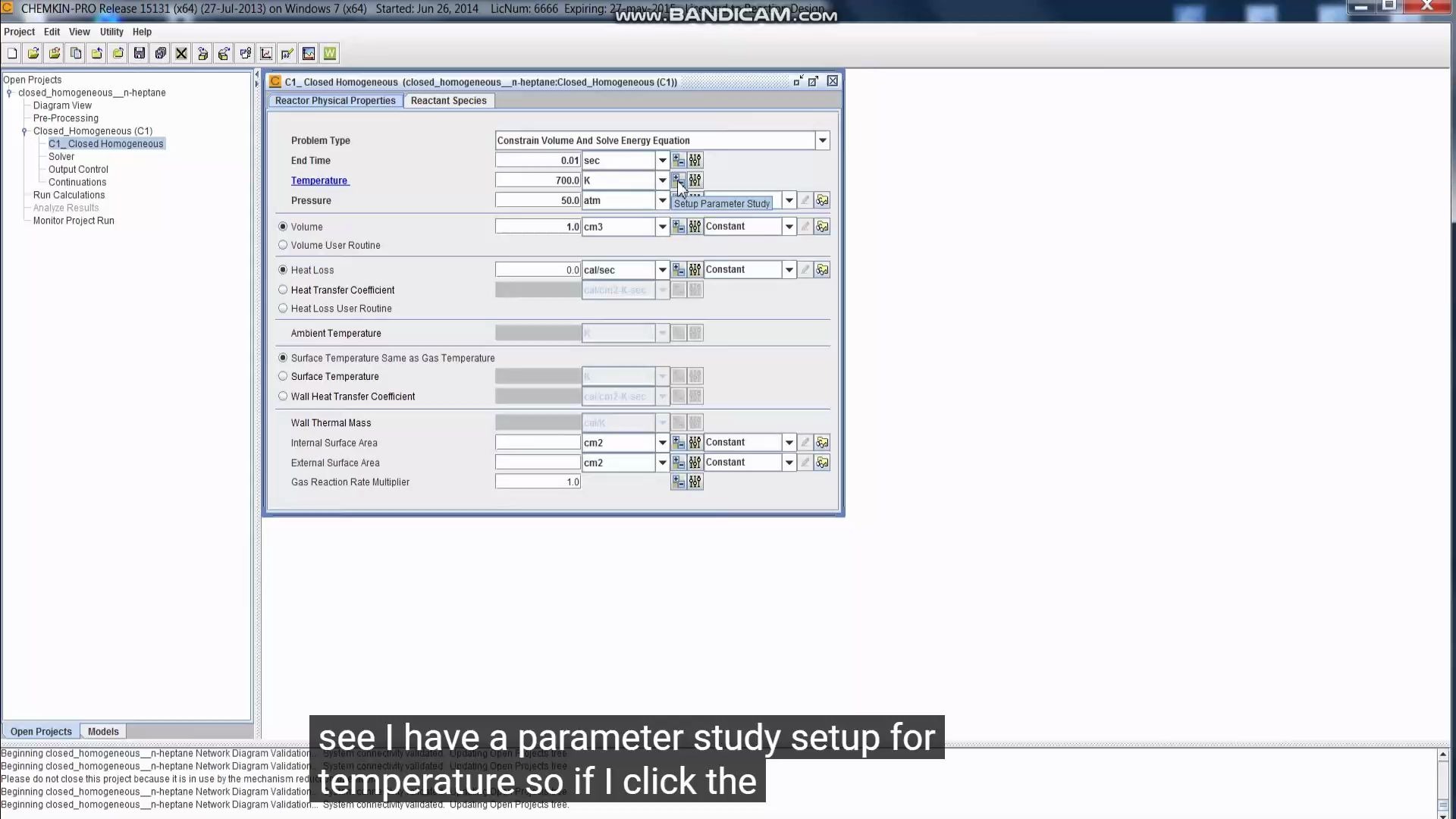Open Monitor Project Run in tree
Viewport: 1456px width, 819px height.
74,221
